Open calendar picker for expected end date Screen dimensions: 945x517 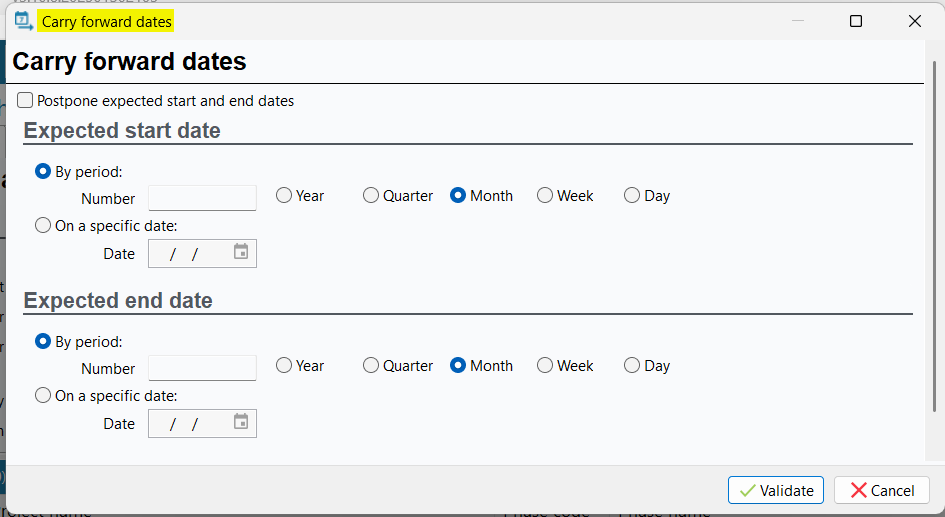click(x=241, y=422)
